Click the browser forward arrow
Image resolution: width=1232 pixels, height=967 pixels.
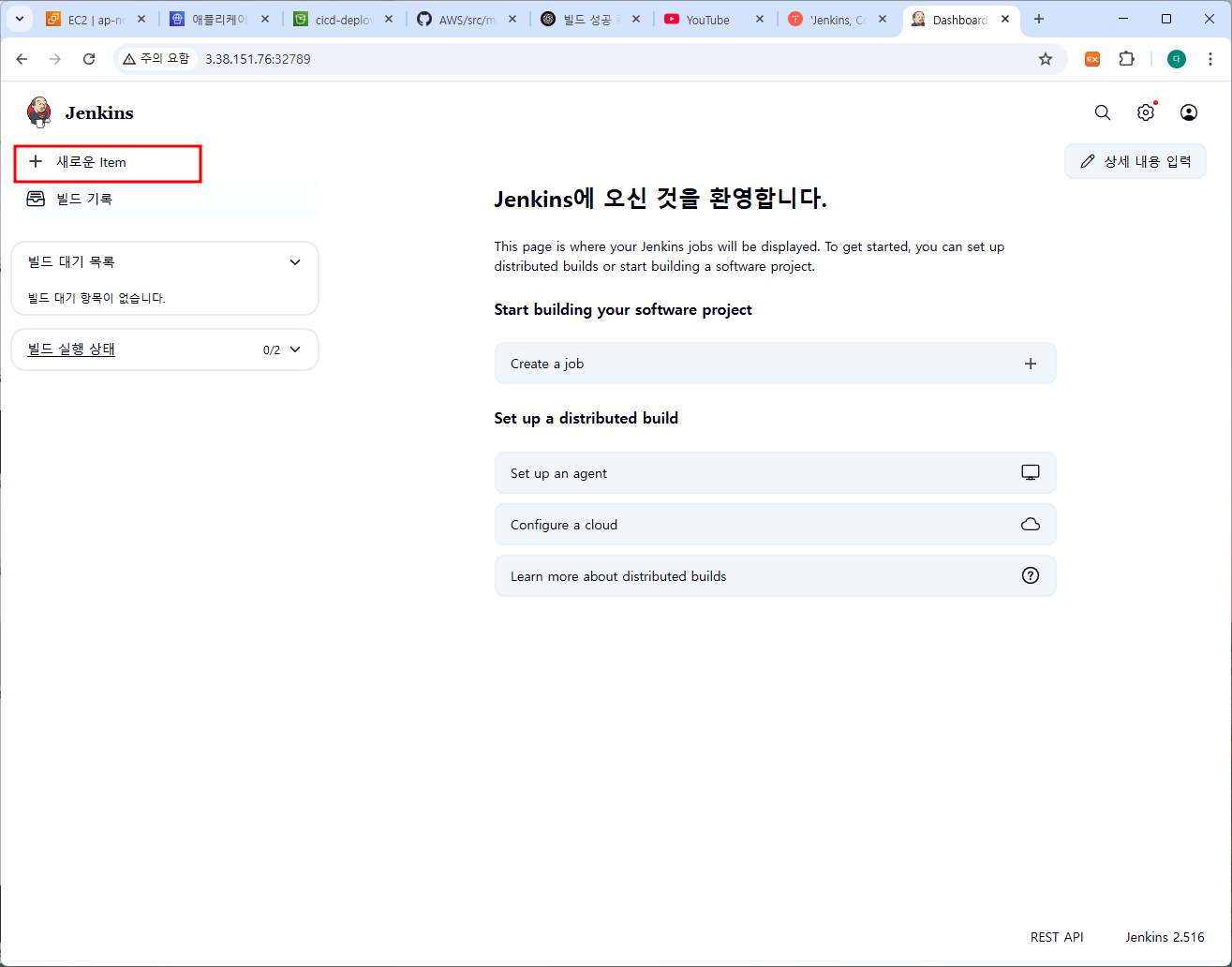(x=55, y=59)
